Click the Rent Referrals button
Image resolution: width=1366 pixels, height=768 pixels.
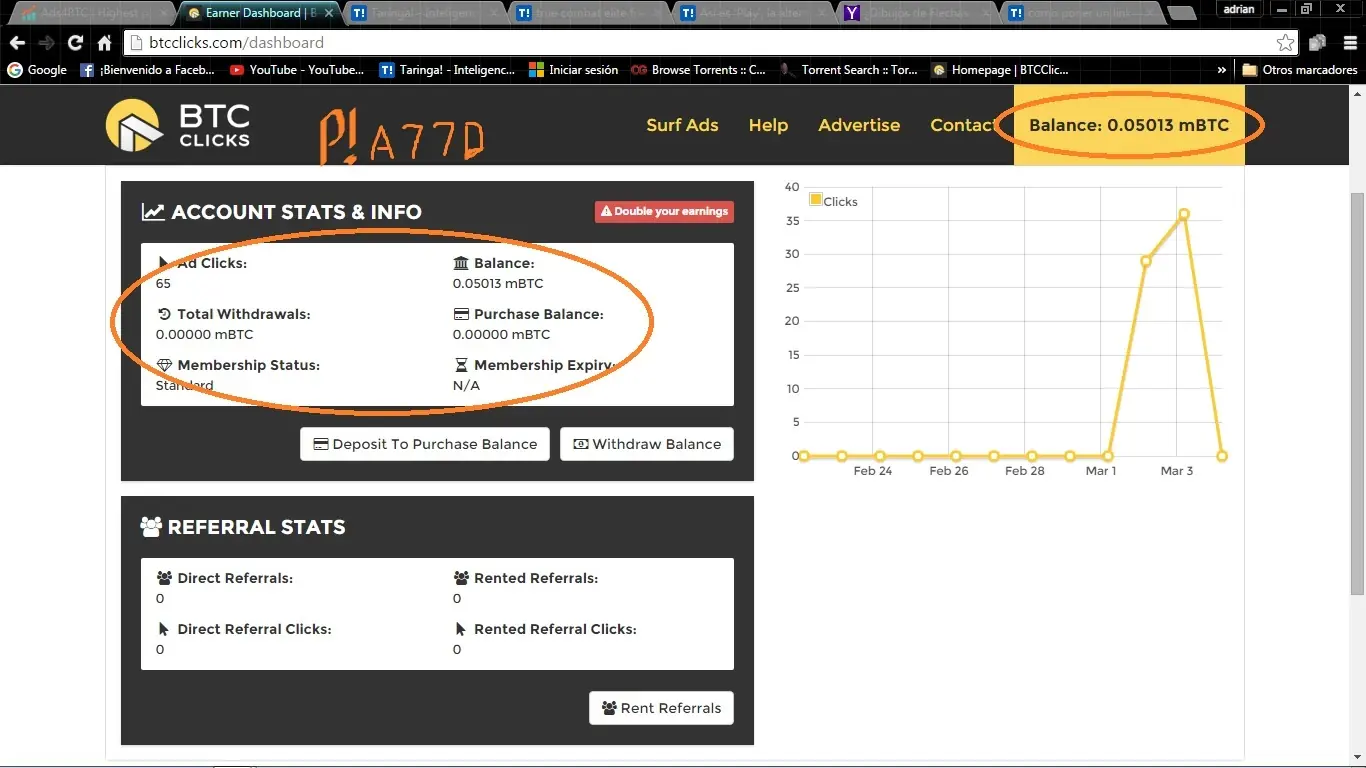click(x=661, y=708)
